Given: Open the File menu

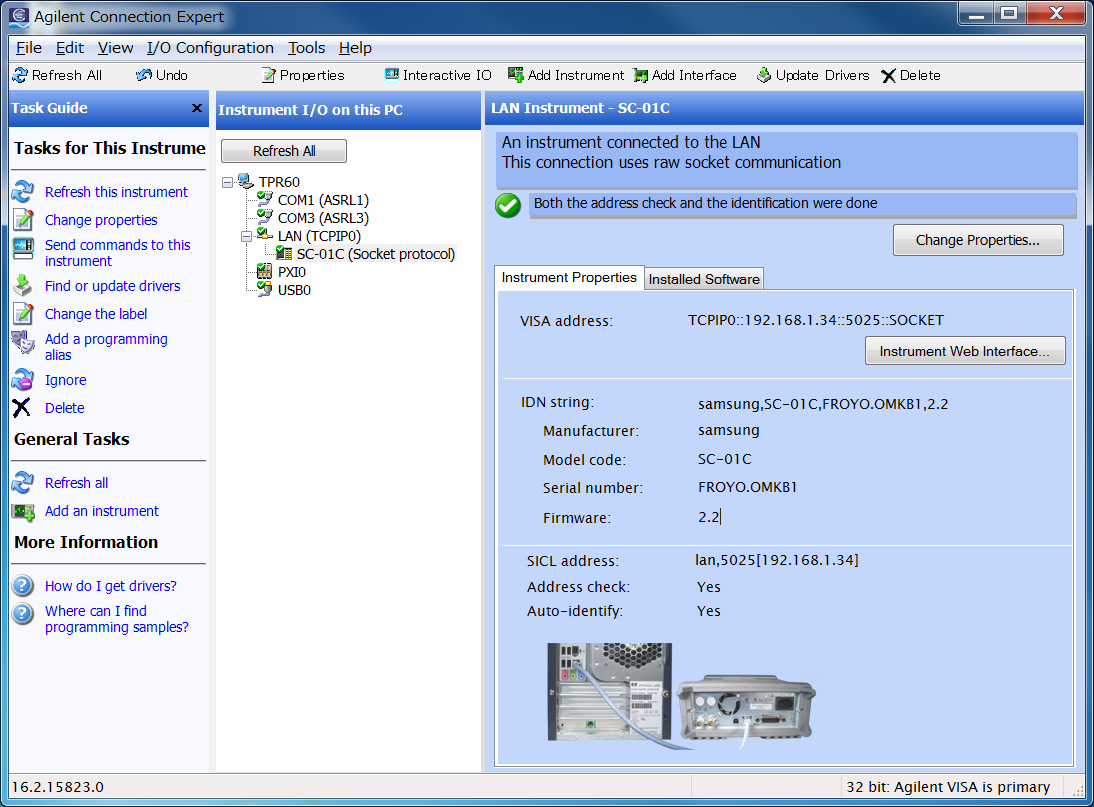Looking at the screenshot, I should pos(29,47).
